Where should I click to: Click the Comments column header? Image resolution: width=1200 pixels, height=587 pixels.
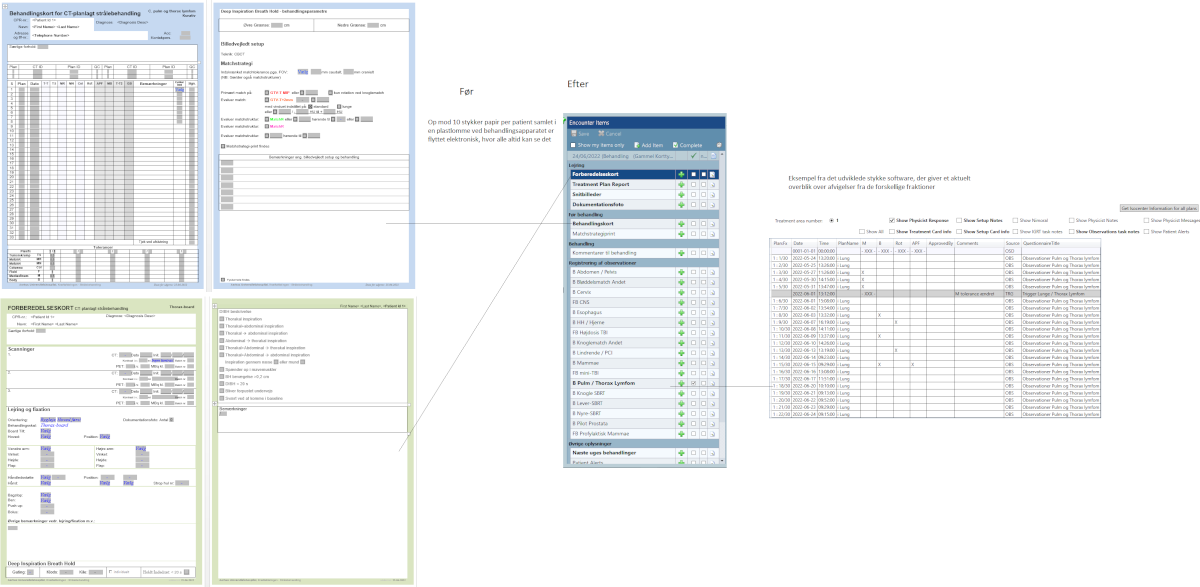[979, 243]
